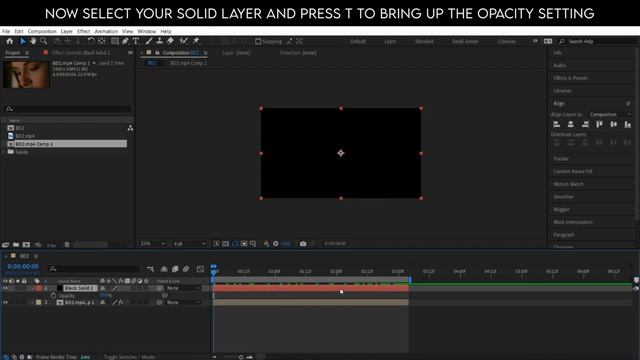Select the Rectangle shape tool
The height and width of the screenshot is (360, 640).
[115, 41]
